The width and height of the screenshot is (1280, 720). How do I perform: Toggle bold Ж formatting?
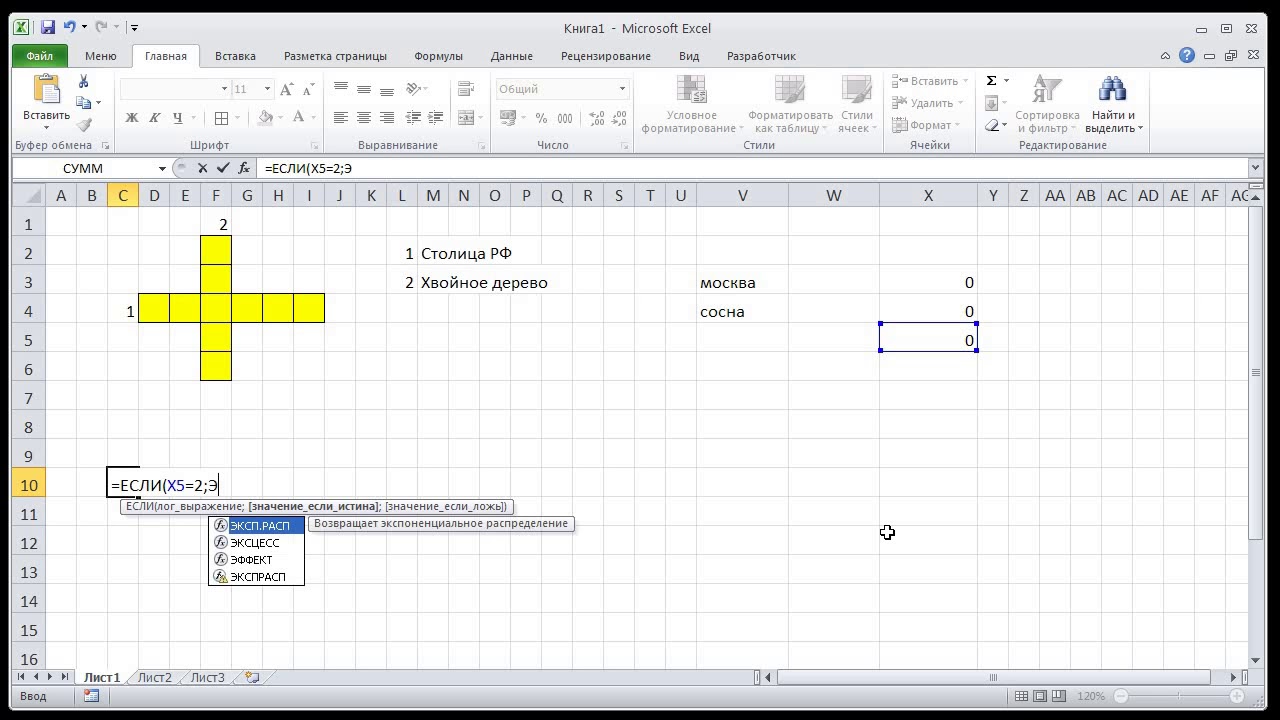[132, 118]
